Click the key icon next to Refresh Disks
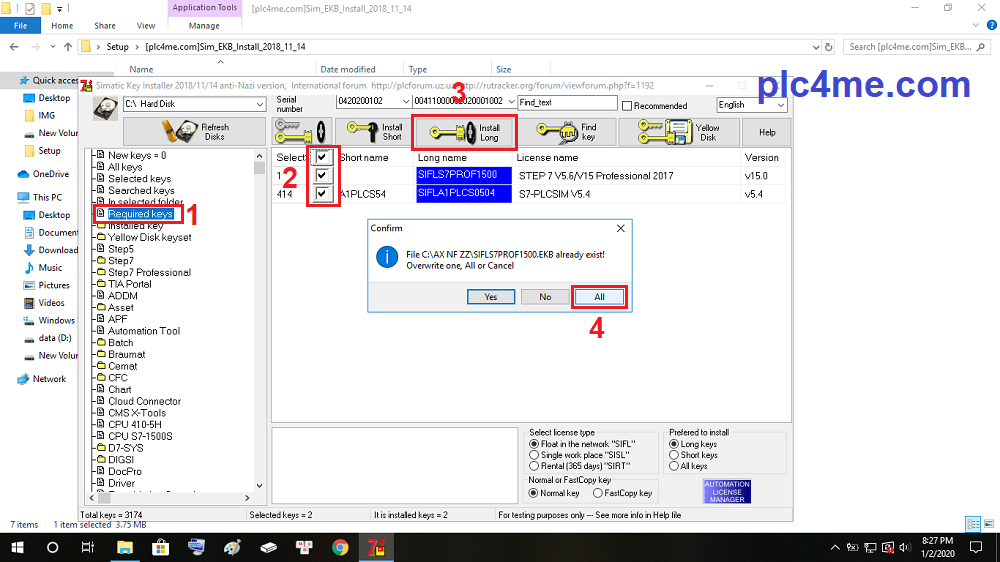The height and width of the screenshot is (562, 1000). (299, 132)
